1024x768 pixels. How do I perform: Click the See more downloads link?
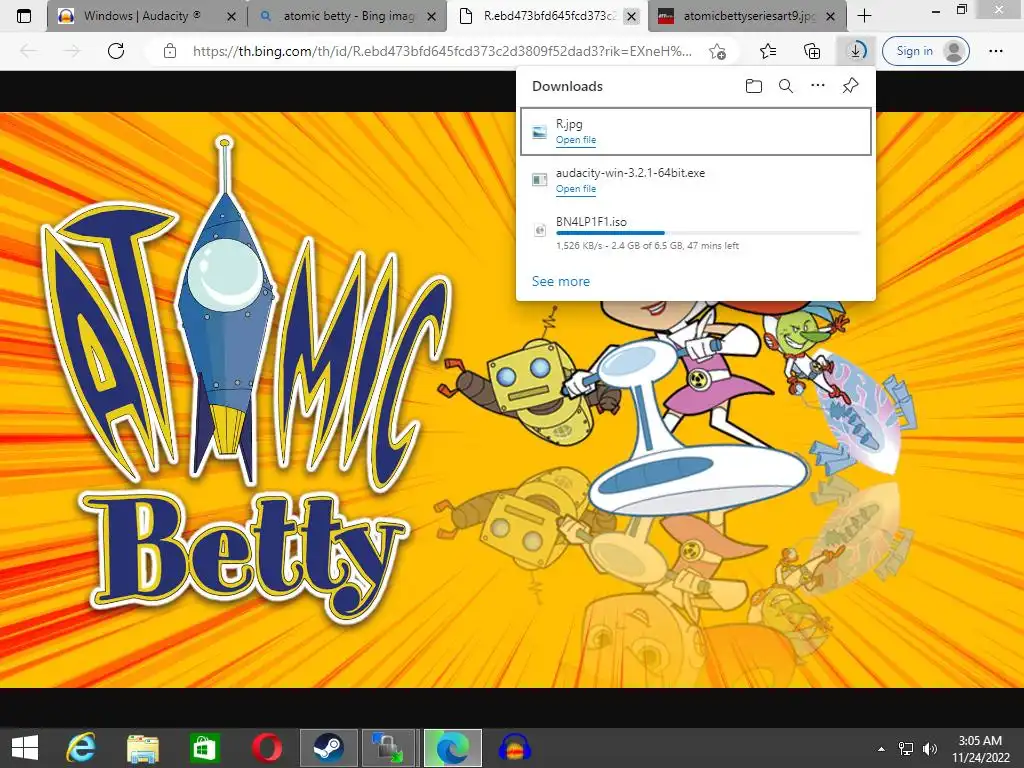pos(560,281)
